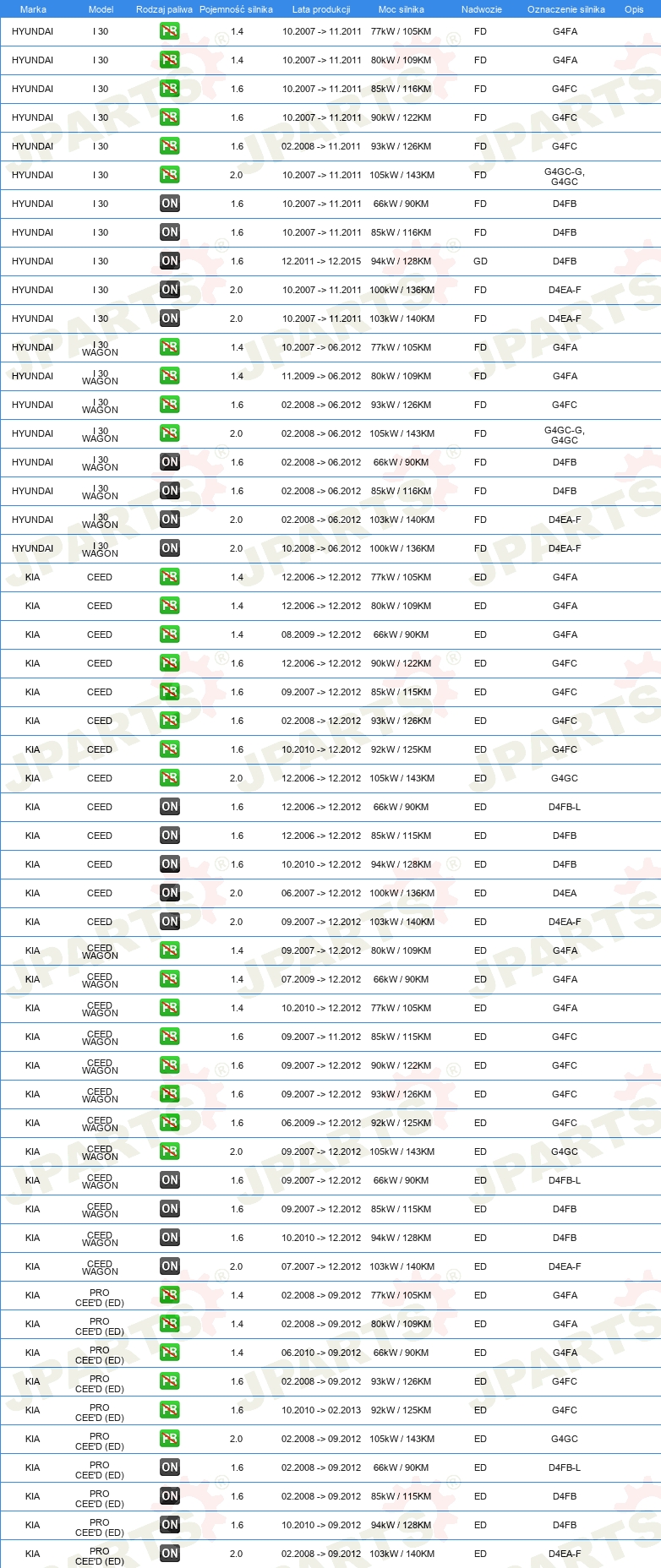Click the Lata produkcji column header
Screen dimensions: 661x1568
tap(321, 9)
